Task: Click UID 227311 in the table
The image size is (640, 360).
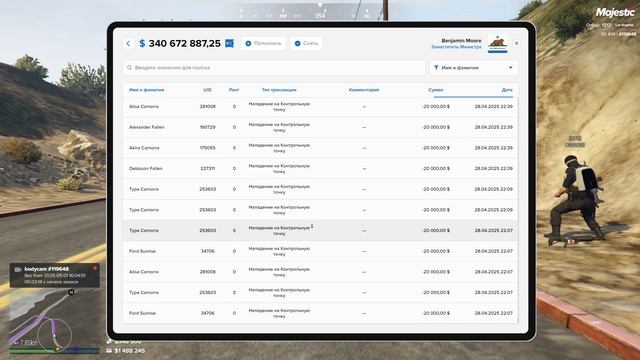Action: click(207, 169)
